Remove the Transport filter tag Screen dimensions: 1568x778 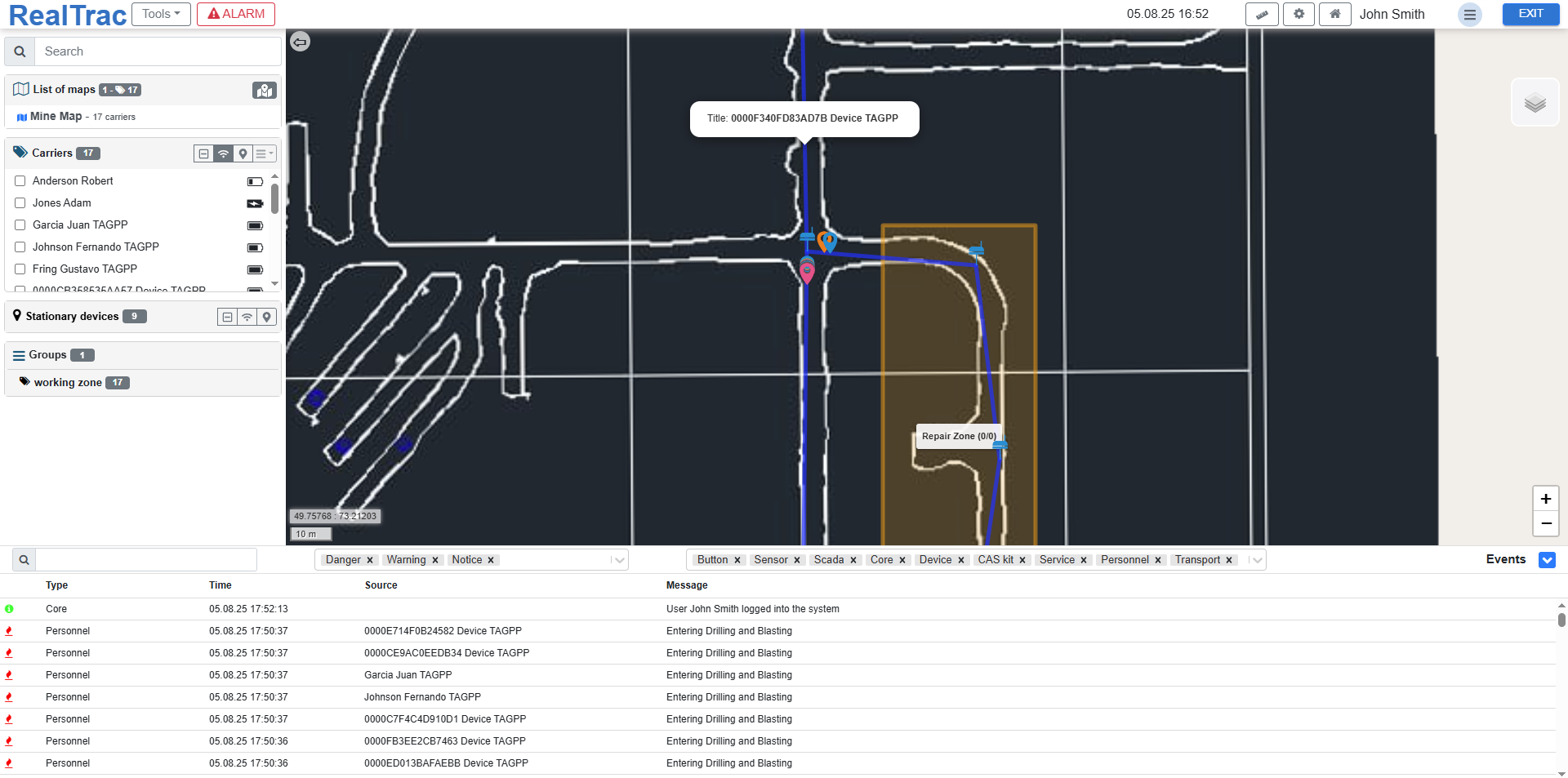point(1229,560)
